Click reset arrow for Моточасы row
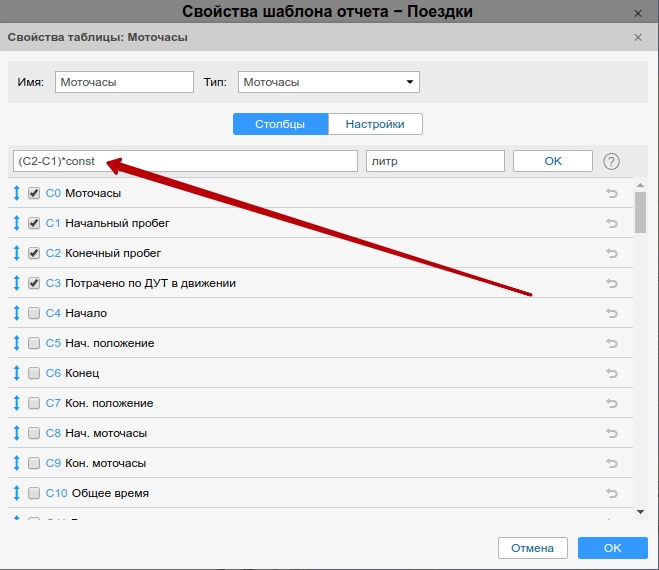Image resolution: width=659 pixels, height=570 pixels. click(612, 194)
